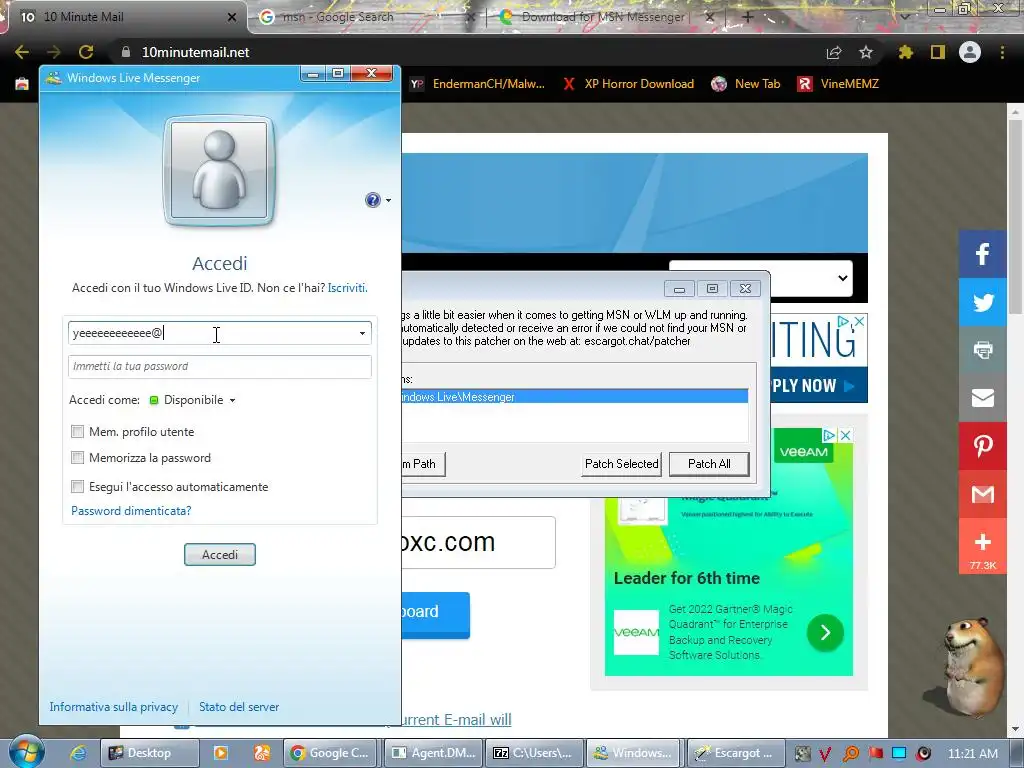Image resolution: width=1024 pixels, height=768 pixels.
Task: Switch to msn - Google Search tab
Action: (x=366, y=17)
